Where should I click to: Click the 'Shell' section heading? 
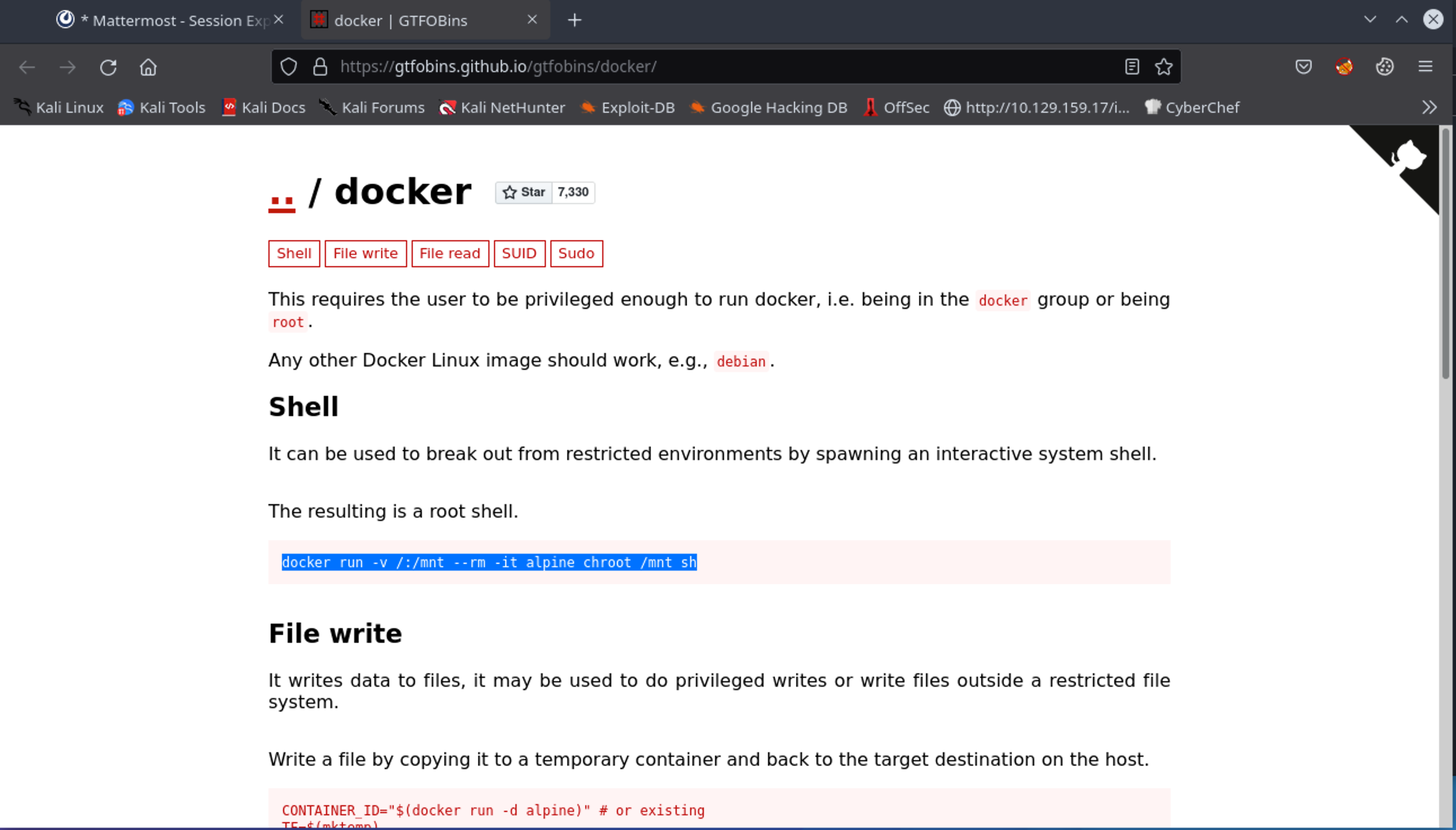coord(303,407)
